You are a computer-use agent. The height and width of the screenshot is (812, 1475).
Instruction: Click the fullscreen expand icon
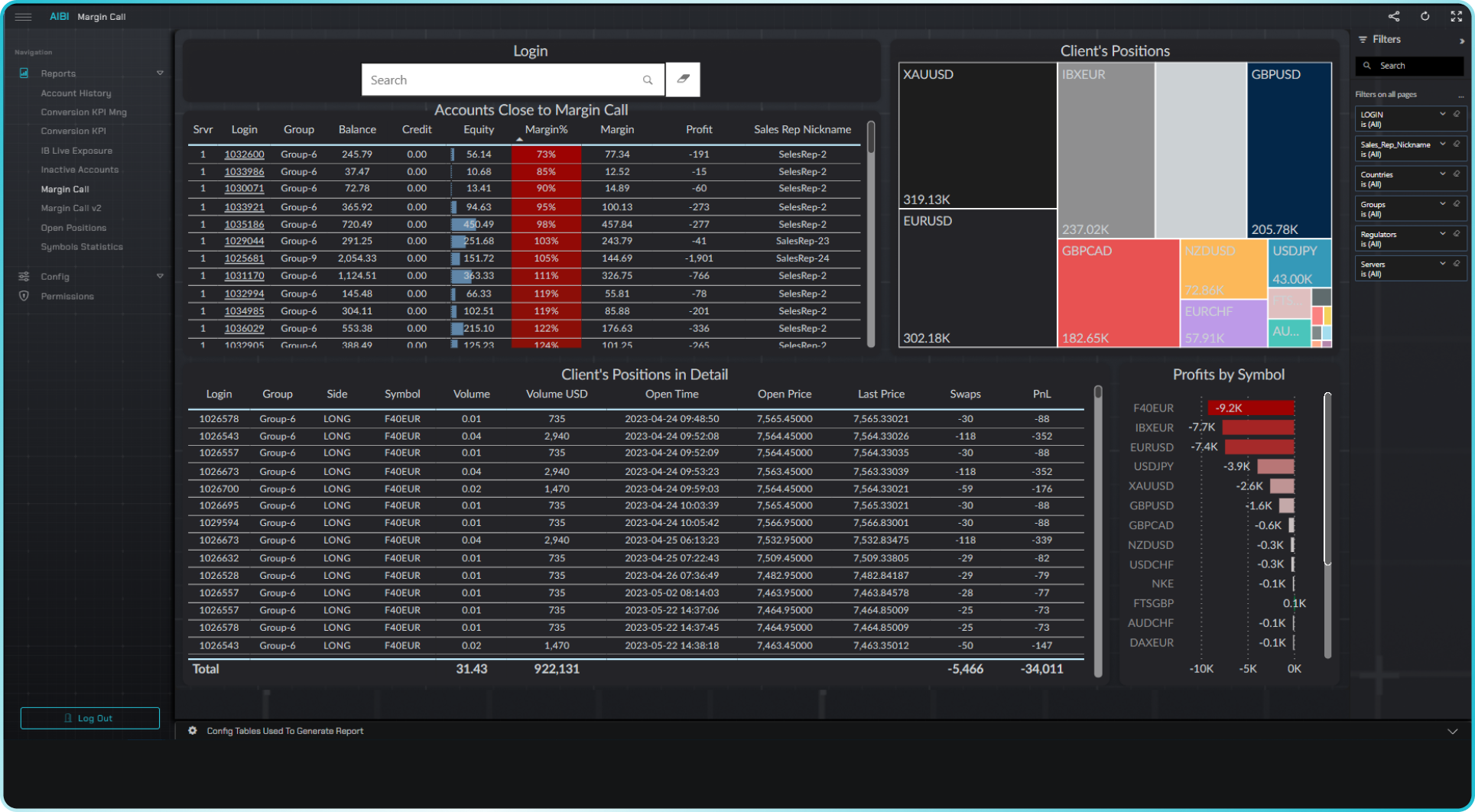tap(1457, 16)
